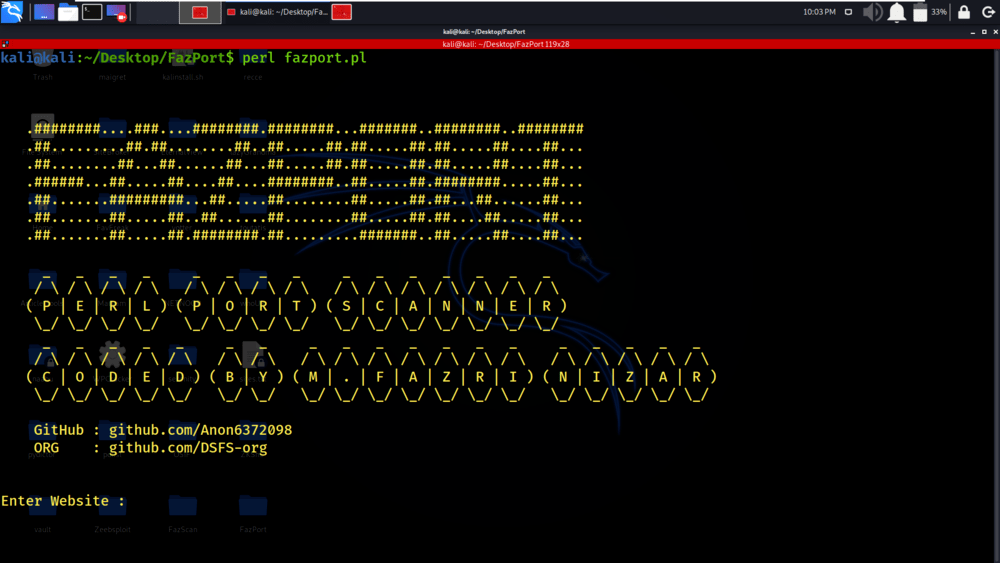This screenshot has width=1000, height=563.
Task: Launch the terminal emulator from the panel
Action: (92, 12)
